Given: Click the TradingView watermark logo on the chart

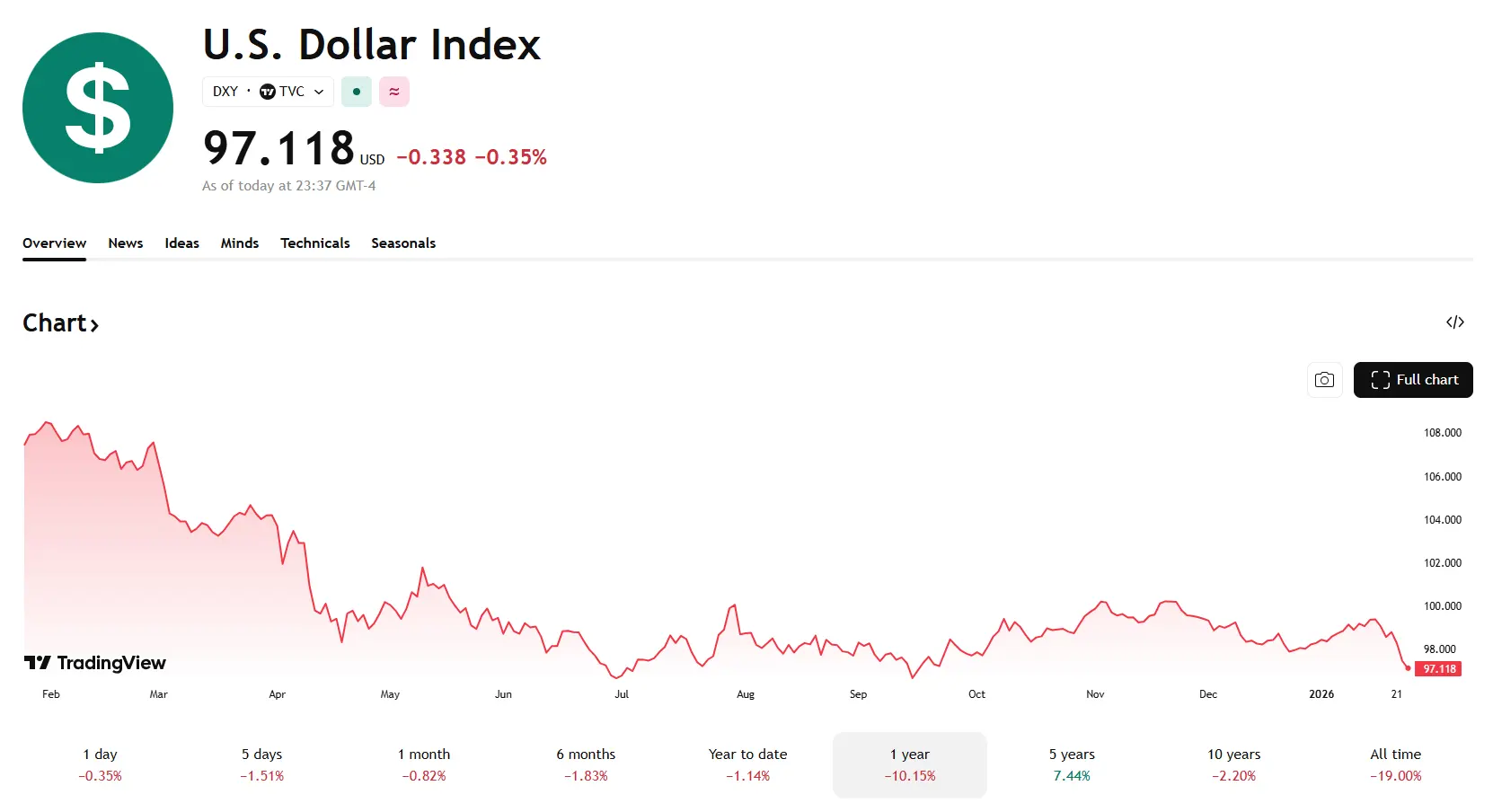Looking at the screenshot, I should tap(94, 664).
